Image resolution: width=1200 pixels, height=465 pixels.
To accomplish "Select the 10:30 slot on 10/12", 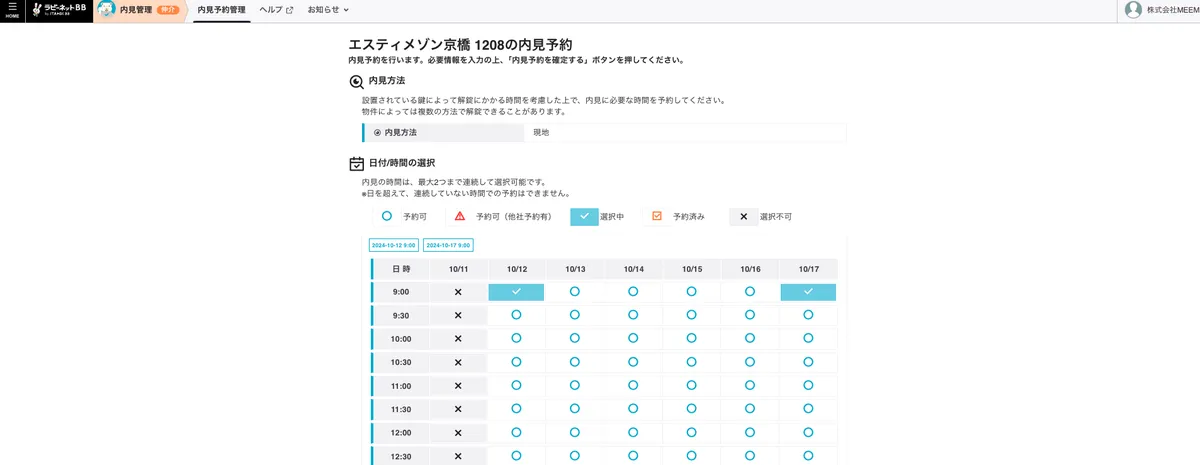I will coord(516,362).
